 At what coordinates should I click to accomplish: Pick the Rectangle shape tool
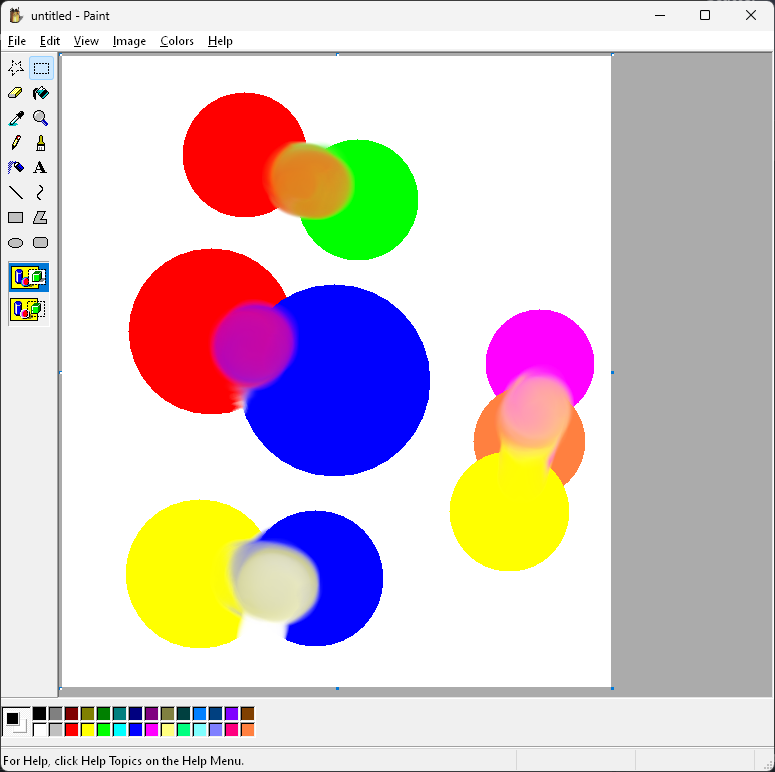tap(16, 217)
